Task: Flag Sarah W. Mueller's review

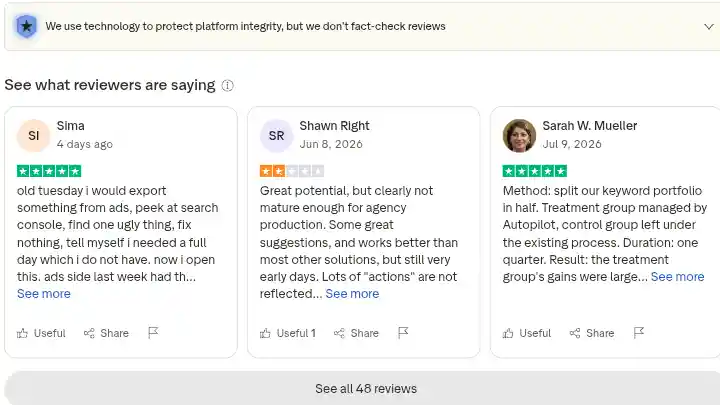Action: 639,332
